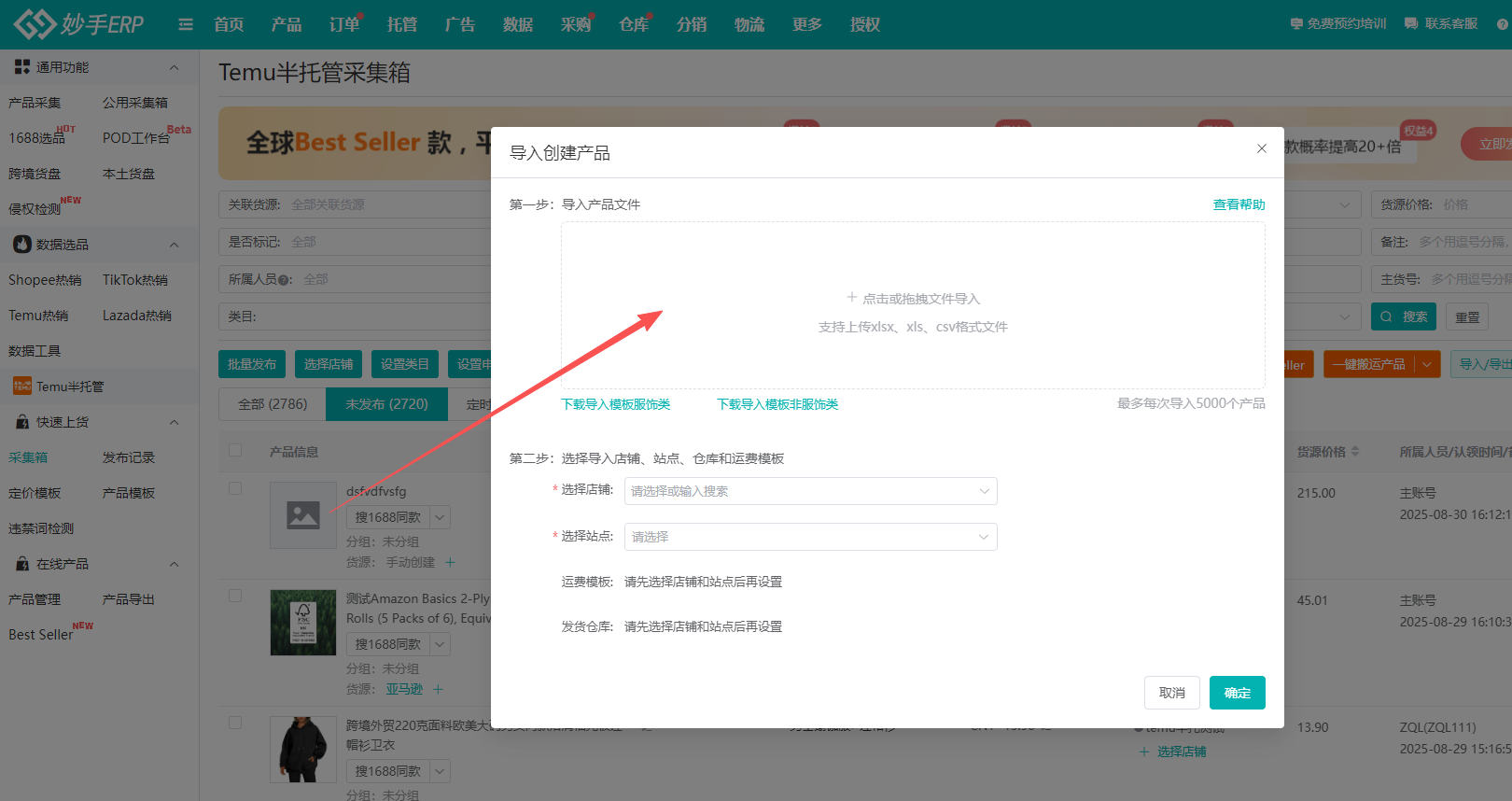This screenshot has width=1512, height=801.
Task: Click the 亚马逊 source link
Action: pyautogui.click(x=404, y=689)
